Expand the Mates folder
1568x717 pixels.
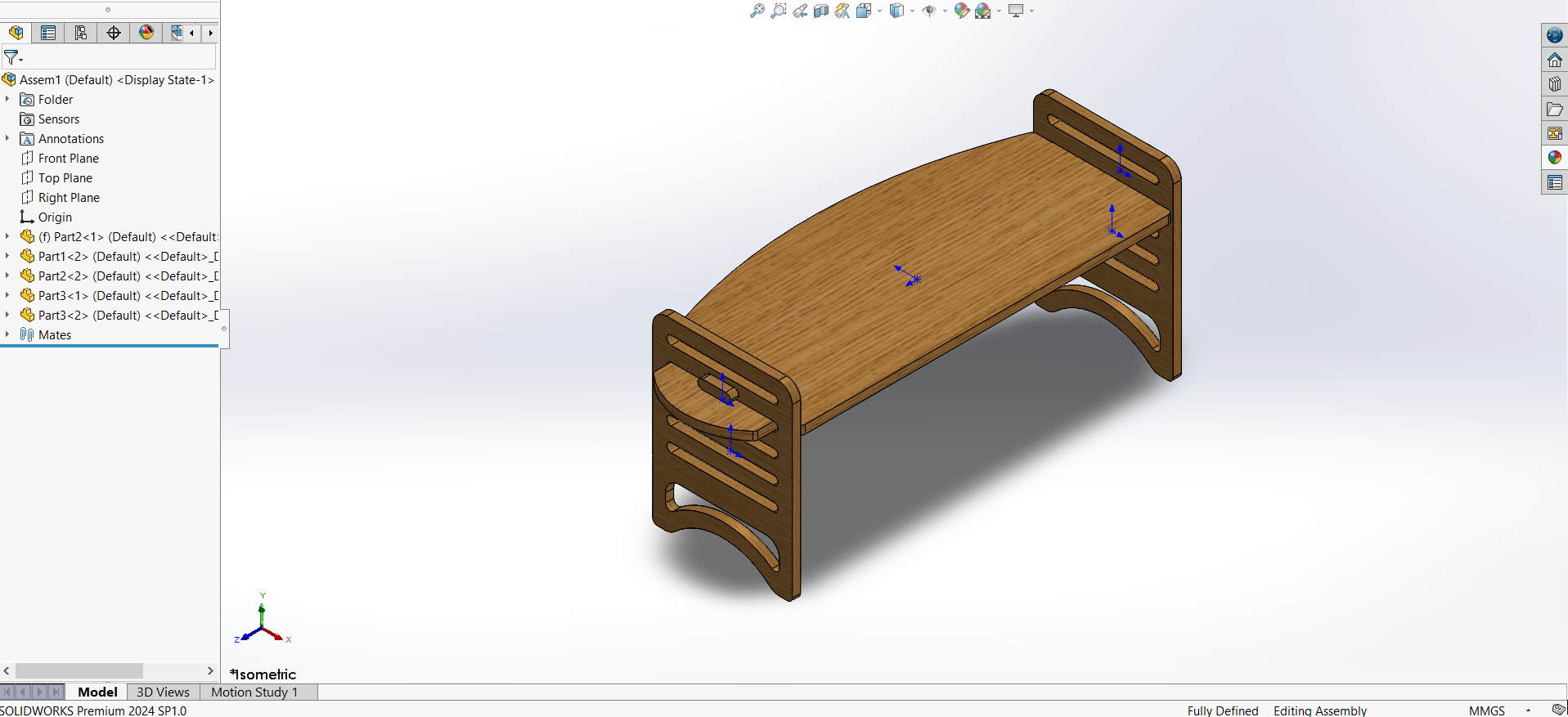coord(7,334)
